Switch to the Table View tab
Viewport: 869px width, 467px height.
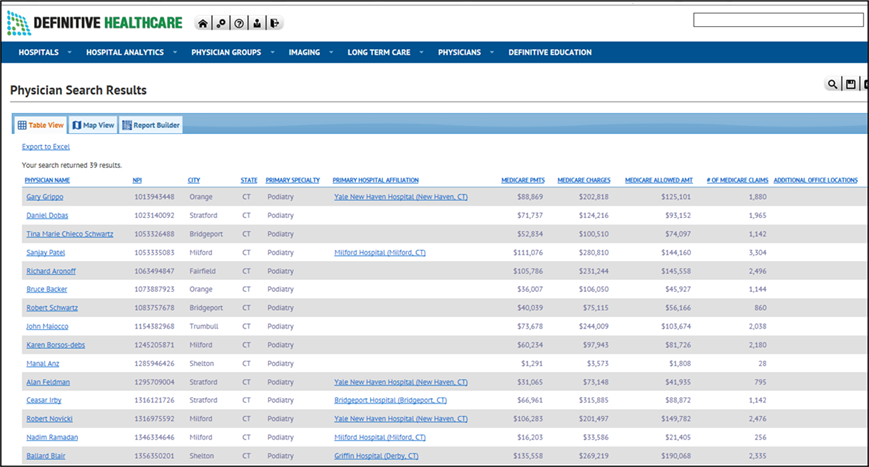point(40,125)
